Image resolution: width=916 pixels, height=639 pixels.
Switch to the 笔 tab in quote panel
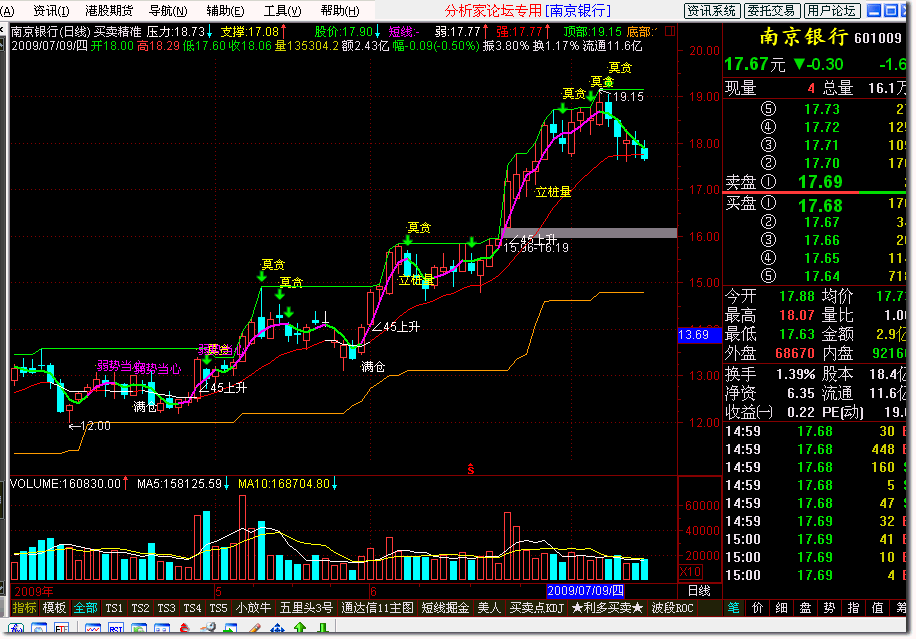[733, 608]
